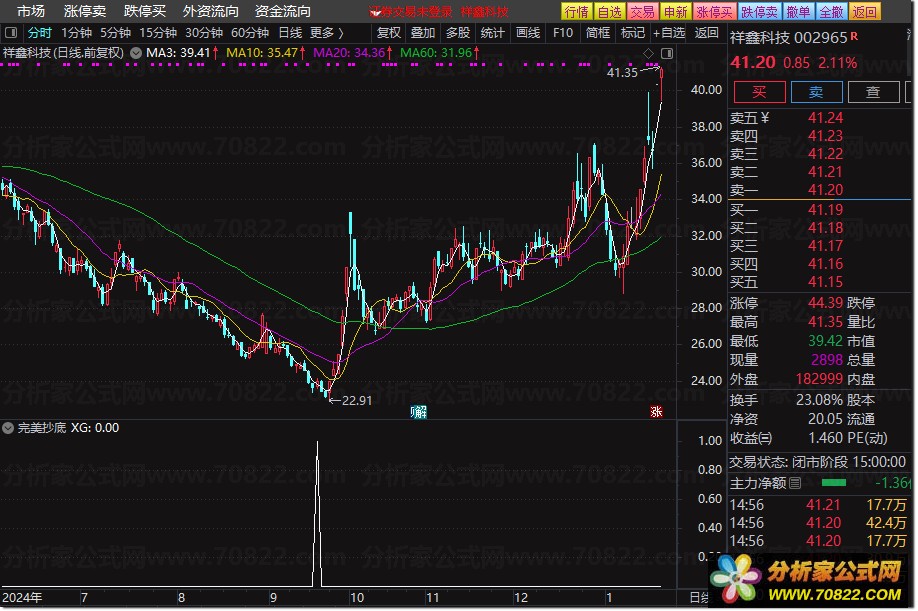Click the 叠加 overlay toolbar button
This screenshot has height=611, width=918.
423,33
